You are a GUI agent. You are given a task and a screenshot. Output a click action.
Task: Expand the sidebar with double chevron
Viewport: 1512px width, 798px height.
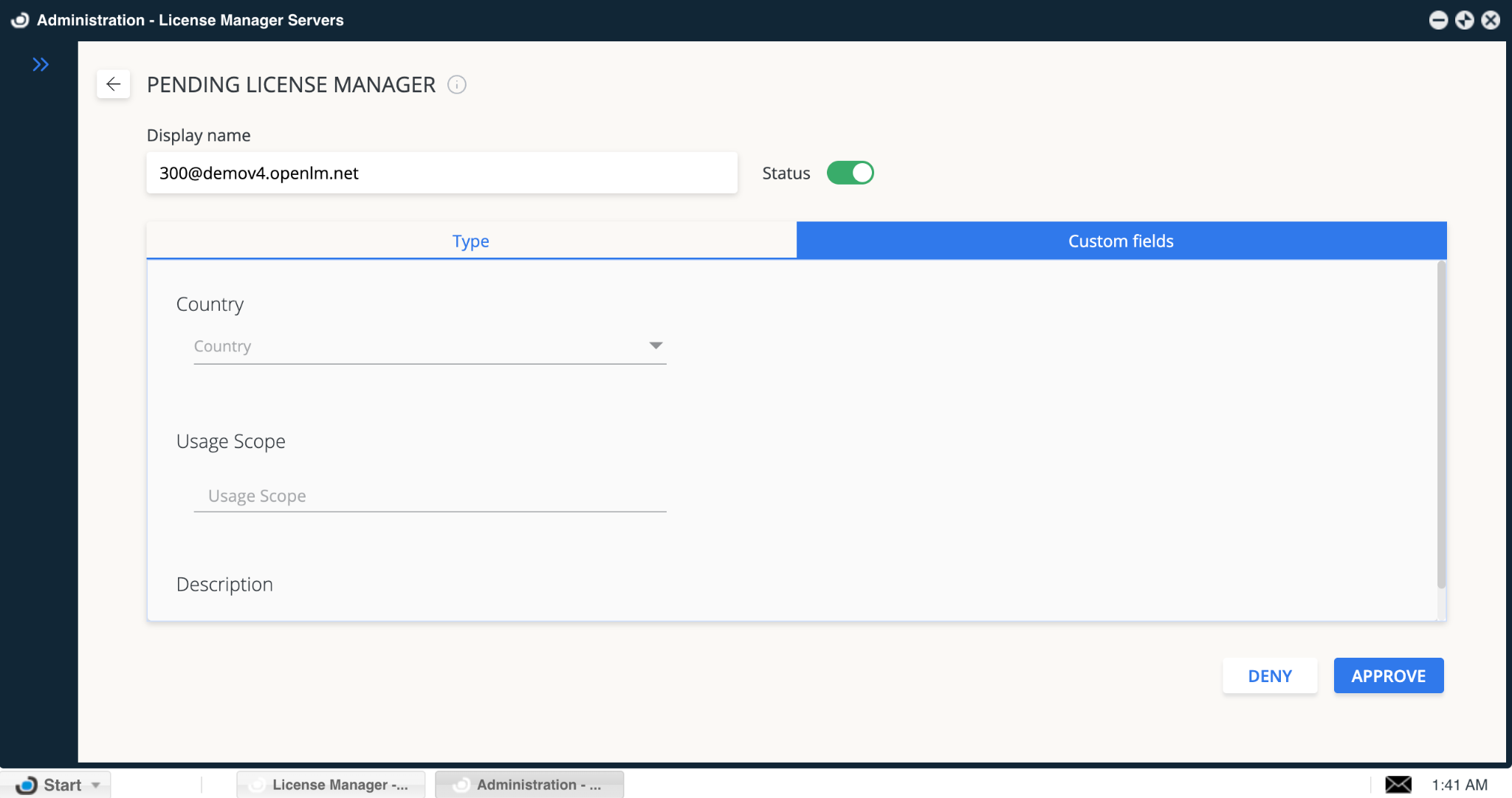41,65
